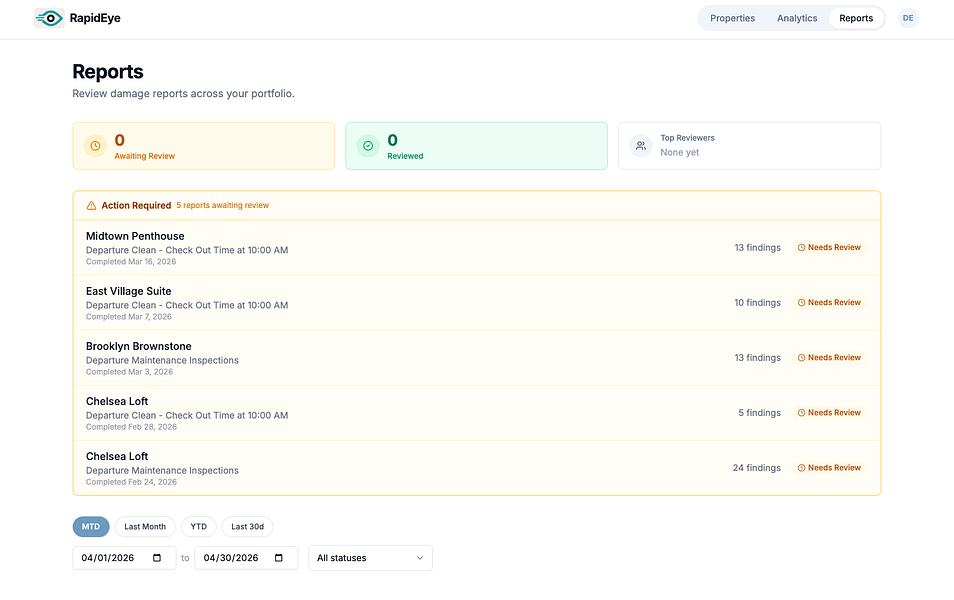
Task: Click the '24 findings' count
Action: click(x=757, y=468)
